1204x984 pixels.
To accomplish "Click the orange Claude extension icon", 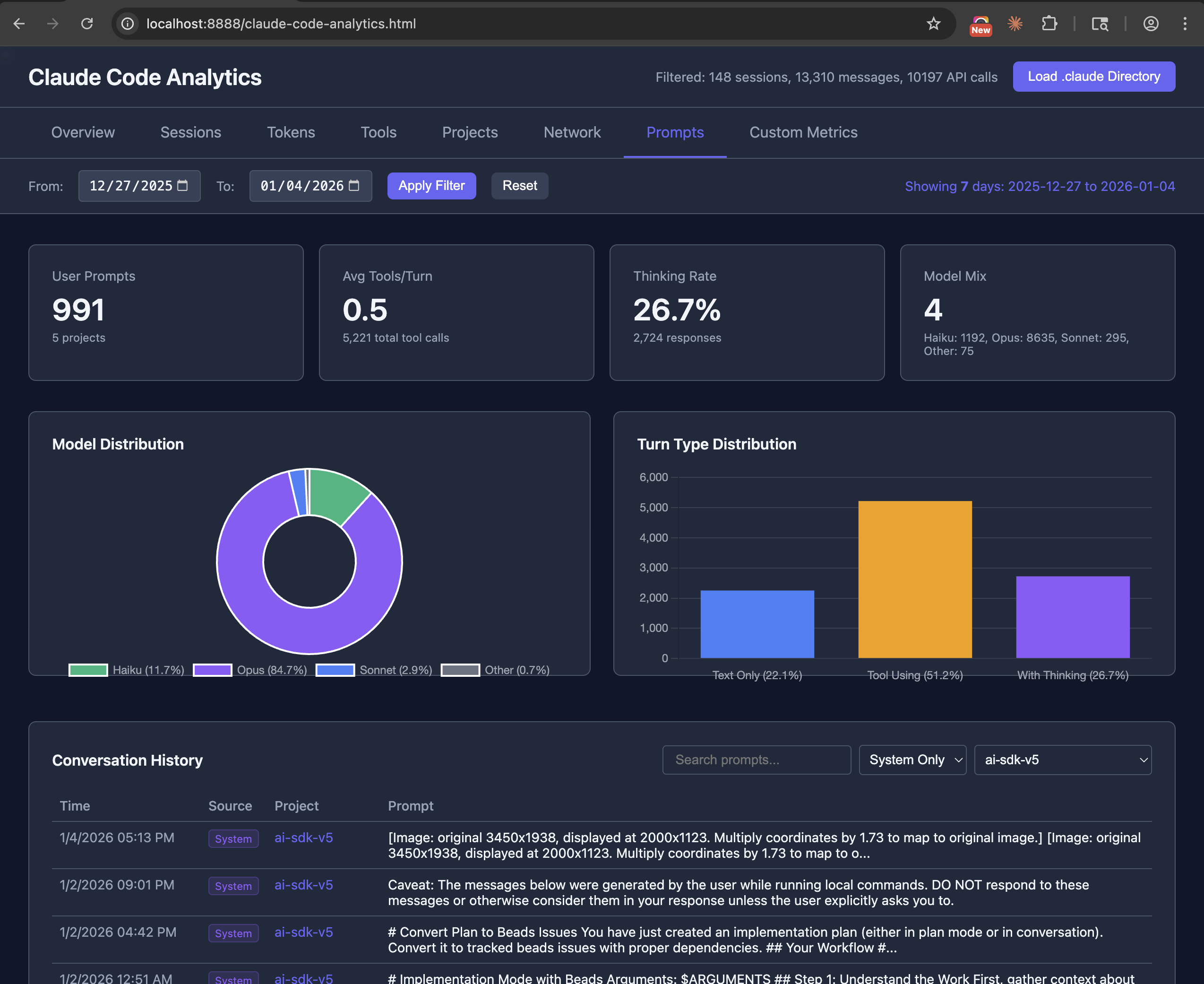I will 1015,24.
